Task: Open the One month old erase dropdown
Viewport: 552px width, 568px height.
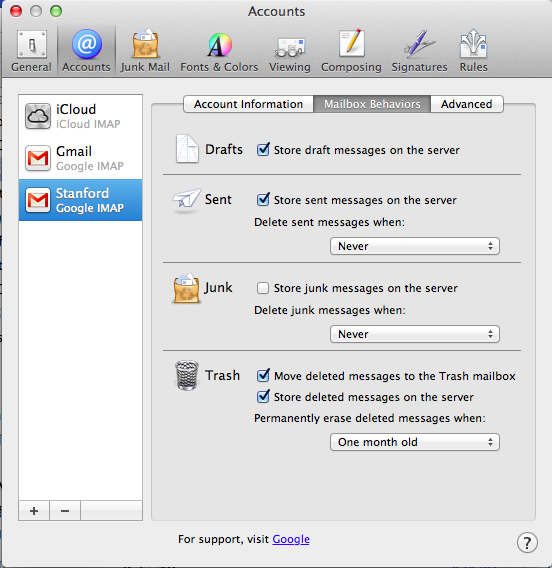Action: coord(415,442)
